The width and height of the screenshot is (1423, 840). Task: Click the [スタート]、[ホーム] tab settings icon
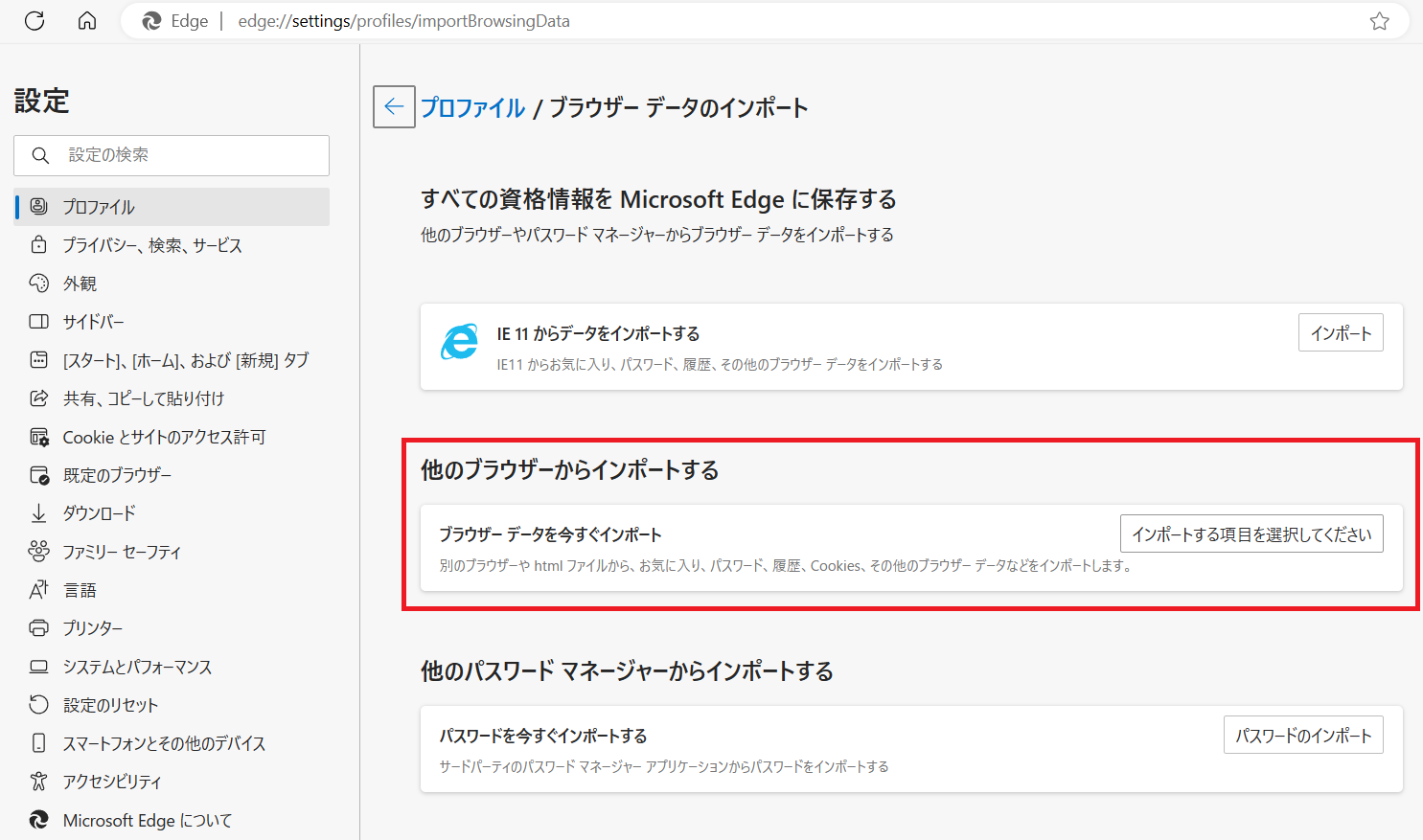click(38, 359)
